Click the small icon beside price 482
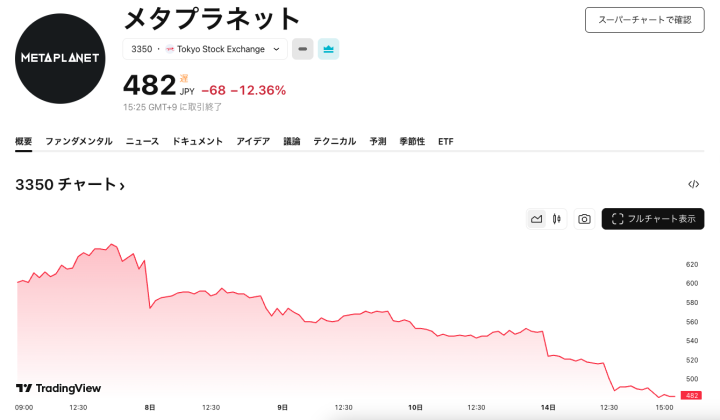Screen dimensions: 720x420 [x=184, y=78]
